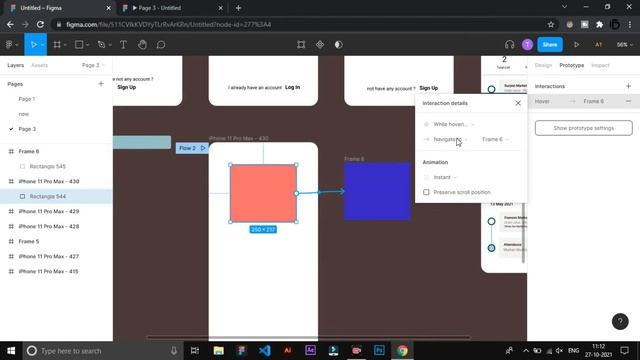This screenshot has width=640, height=360.
Task: Switch to the Prototype tab
Action: coord(571,65)
